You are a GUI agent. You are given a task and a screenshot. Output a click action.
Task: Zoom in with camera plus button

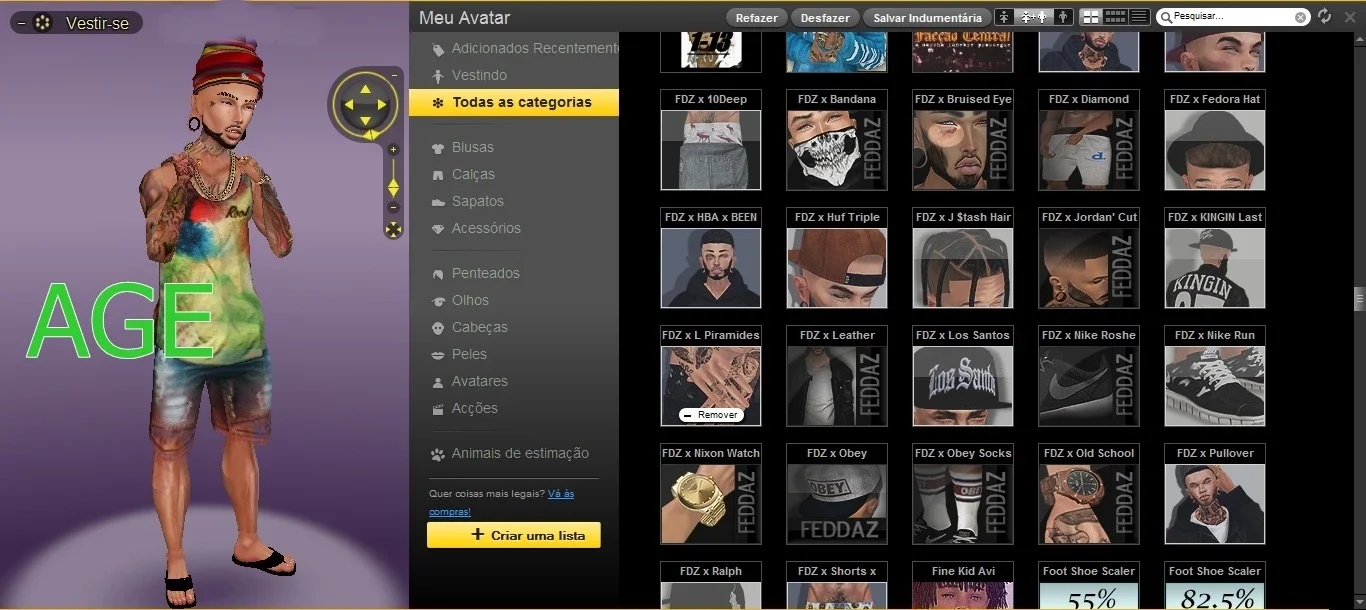tap(393, 150)
